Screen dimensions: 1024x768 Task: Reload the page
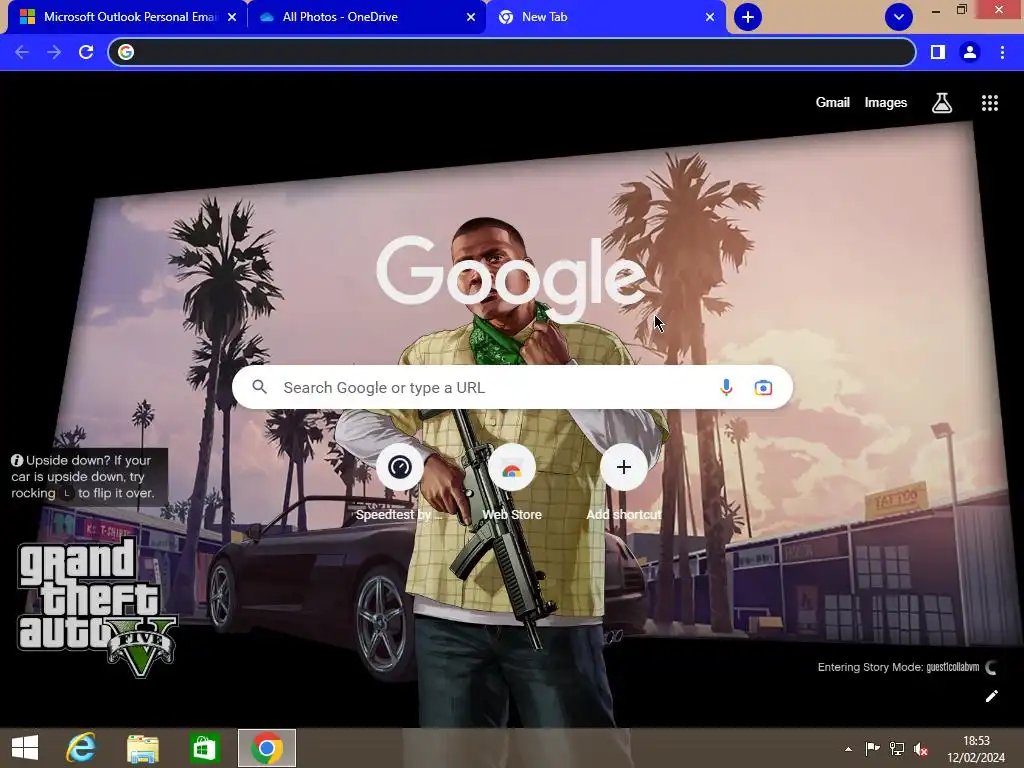[x=86, y=52]
